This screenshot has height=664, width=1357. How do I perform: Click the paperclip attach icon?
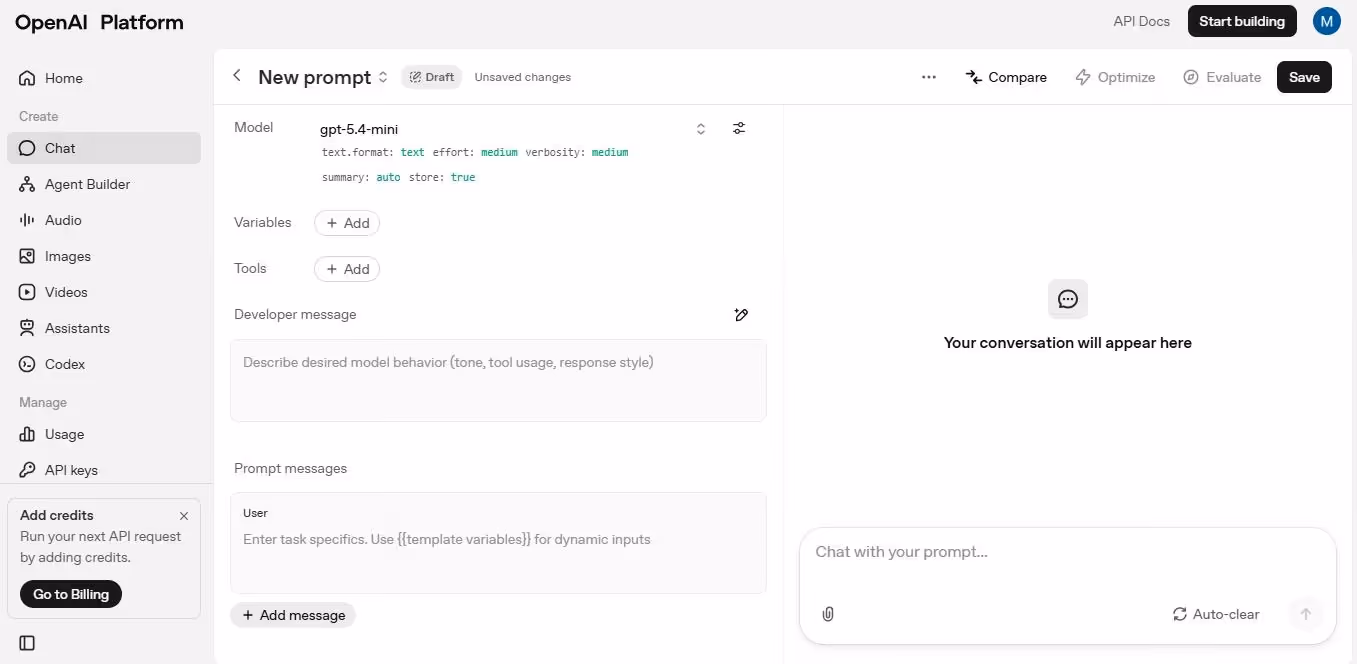coord(828,614)
